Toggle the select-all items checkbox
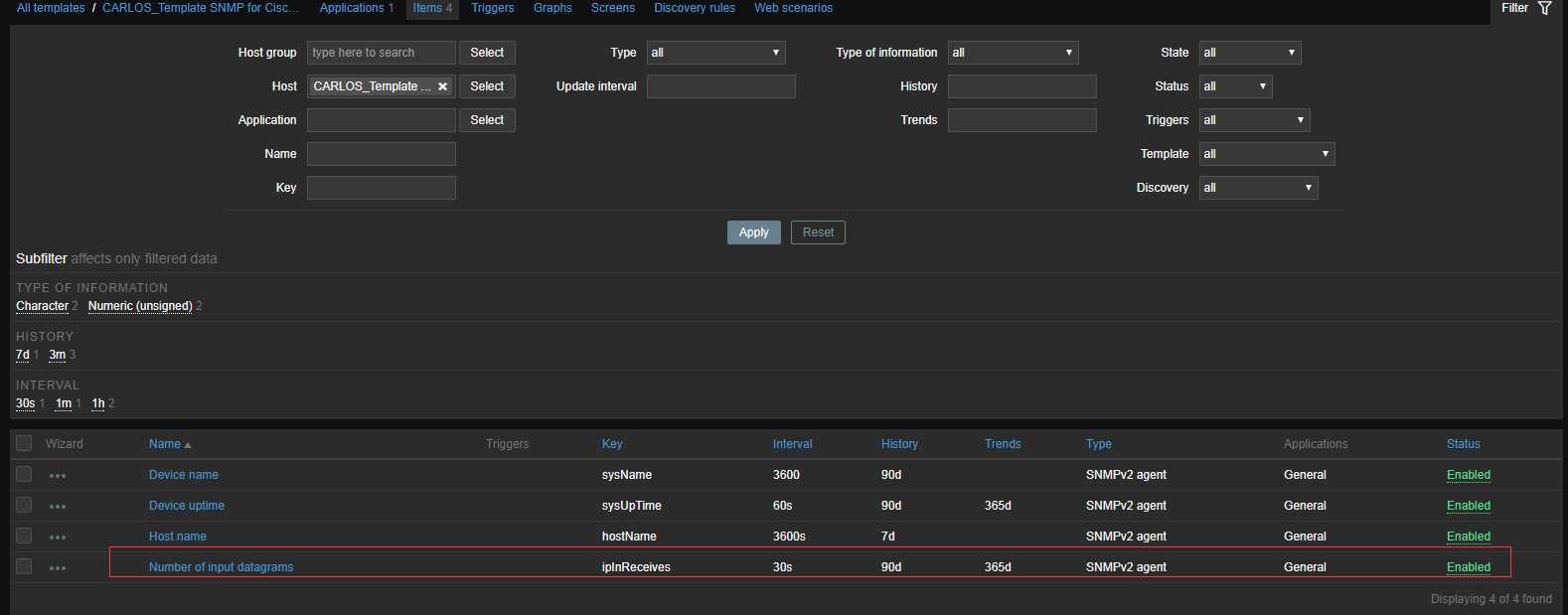 coord(24,443)
